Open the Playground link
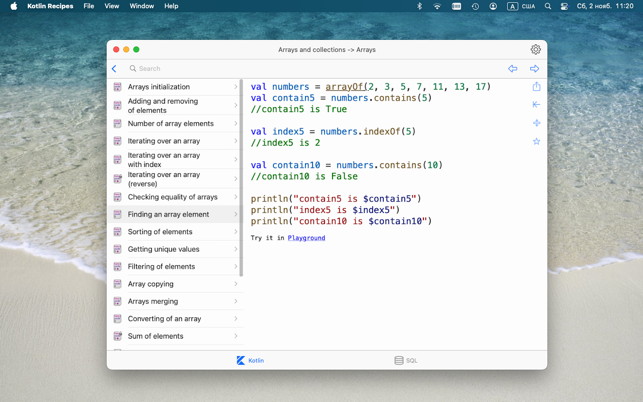Screen dimensions: 643x402 point(306,238)
